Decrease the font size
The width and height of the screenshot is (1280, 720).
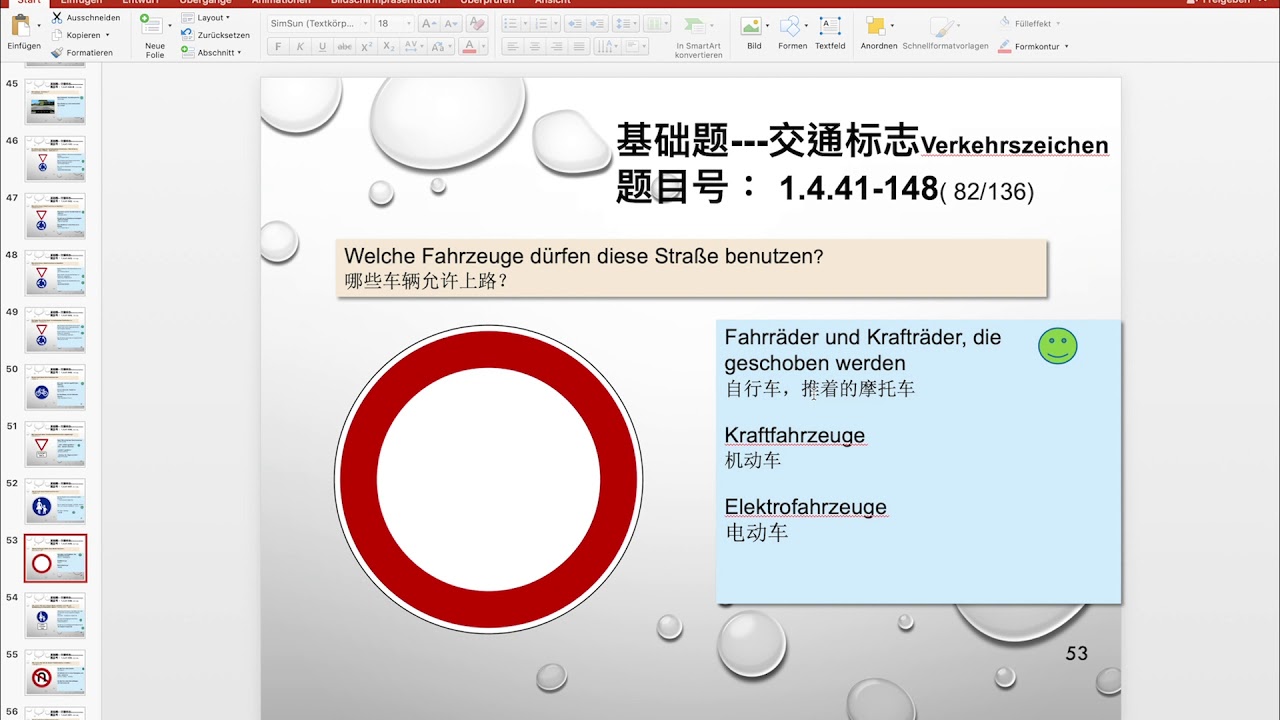[x=450, y=23]
